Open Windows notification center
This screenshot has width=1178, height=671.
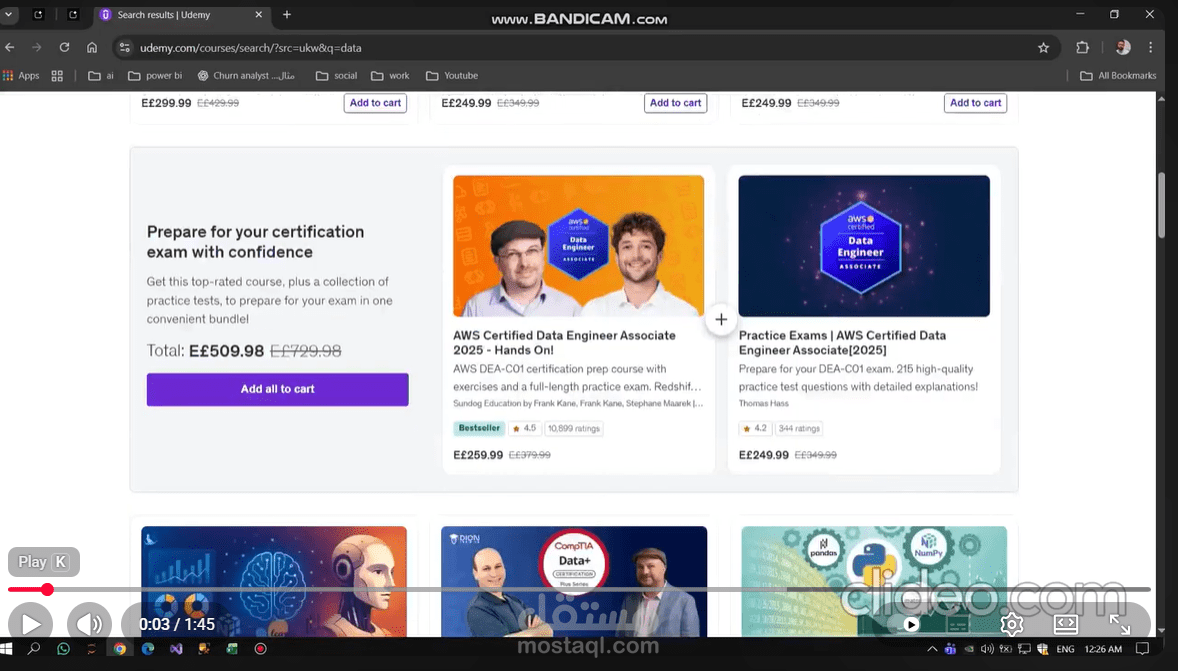click(1143, 648)
